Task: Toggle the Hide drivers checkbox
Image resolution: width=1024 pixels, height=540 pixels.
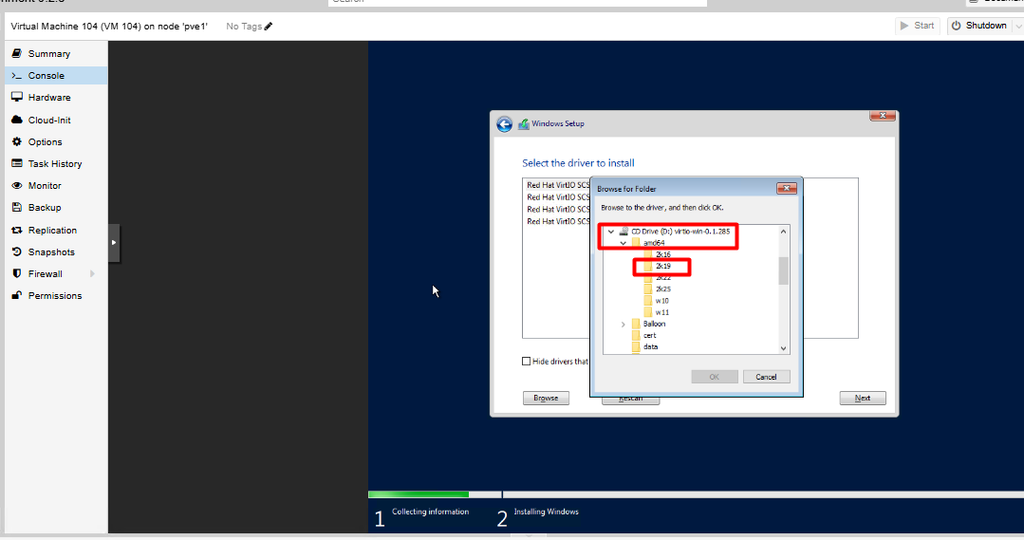Action: point(526,361)
